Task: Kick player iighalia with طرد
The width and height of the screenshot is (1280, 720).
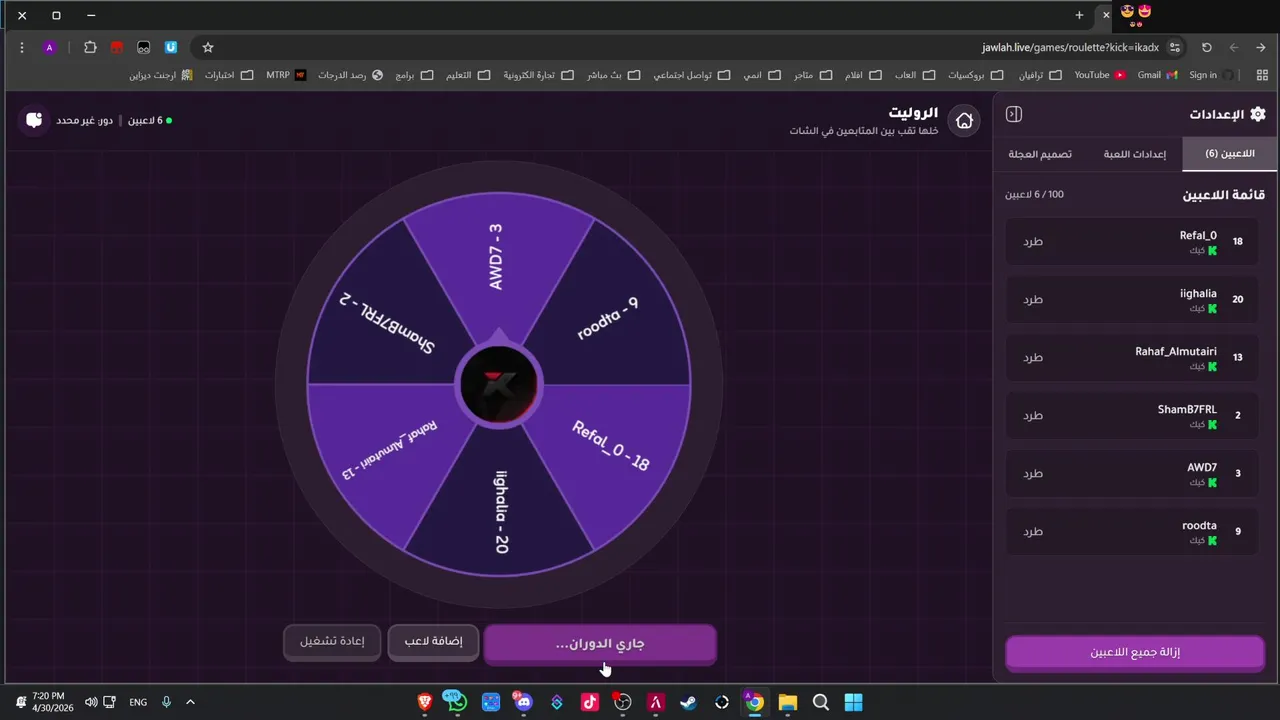Action: [x=1033, y=300]
